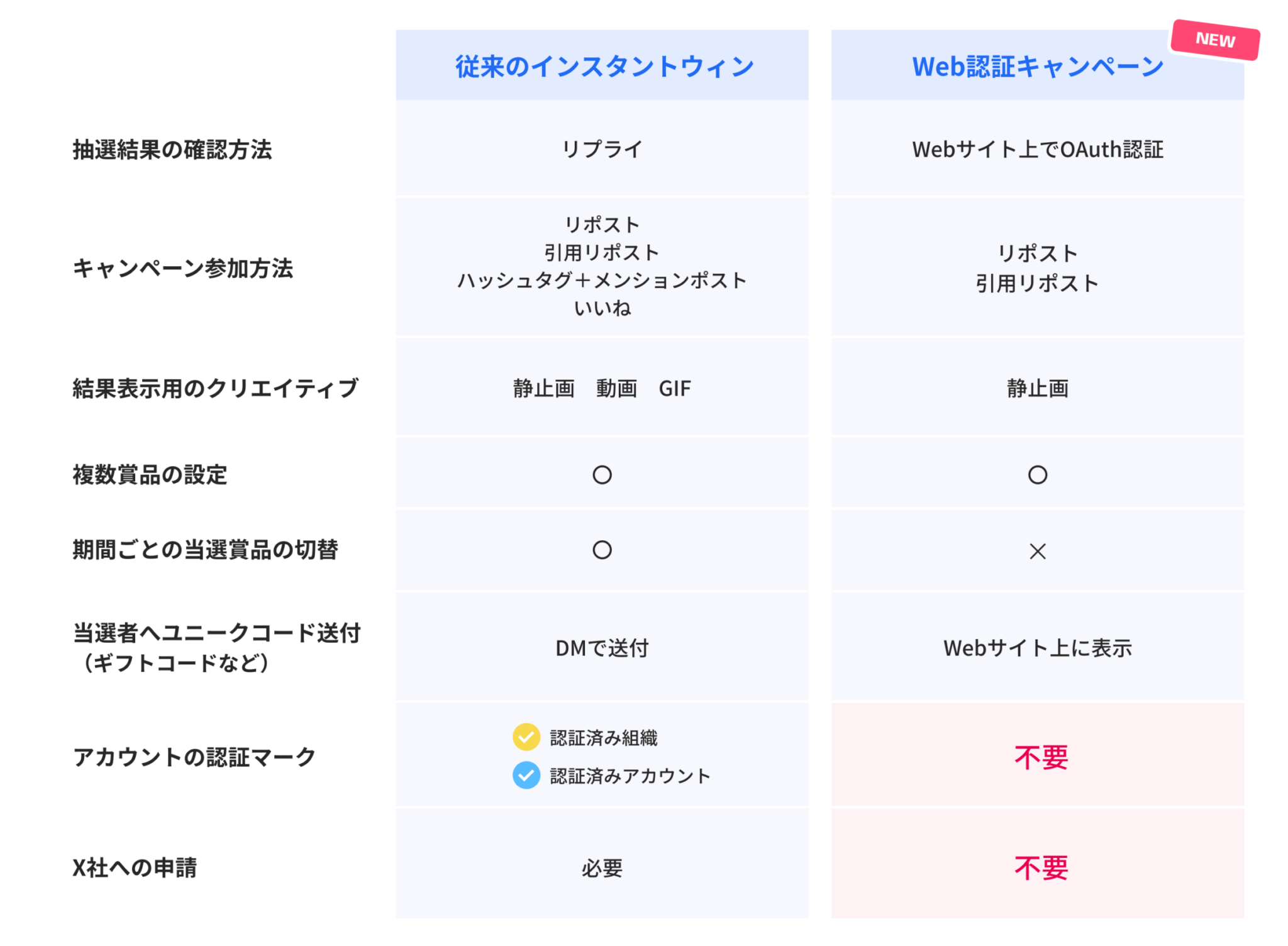Click the 抽選結果の確認方法 row label

tap(172, 150)
